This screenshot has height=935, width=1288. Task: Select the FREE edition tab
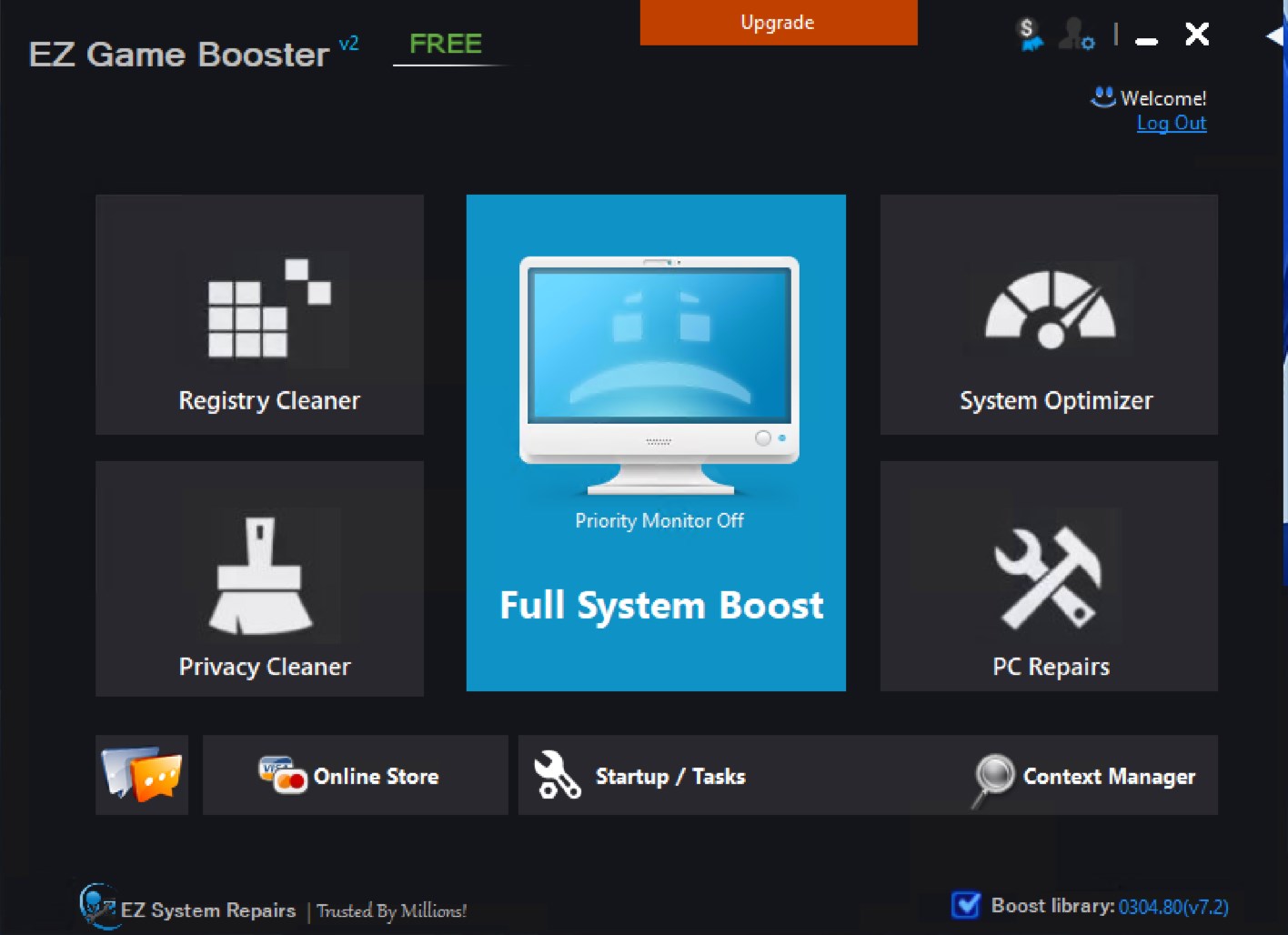[x=446, y=44]
